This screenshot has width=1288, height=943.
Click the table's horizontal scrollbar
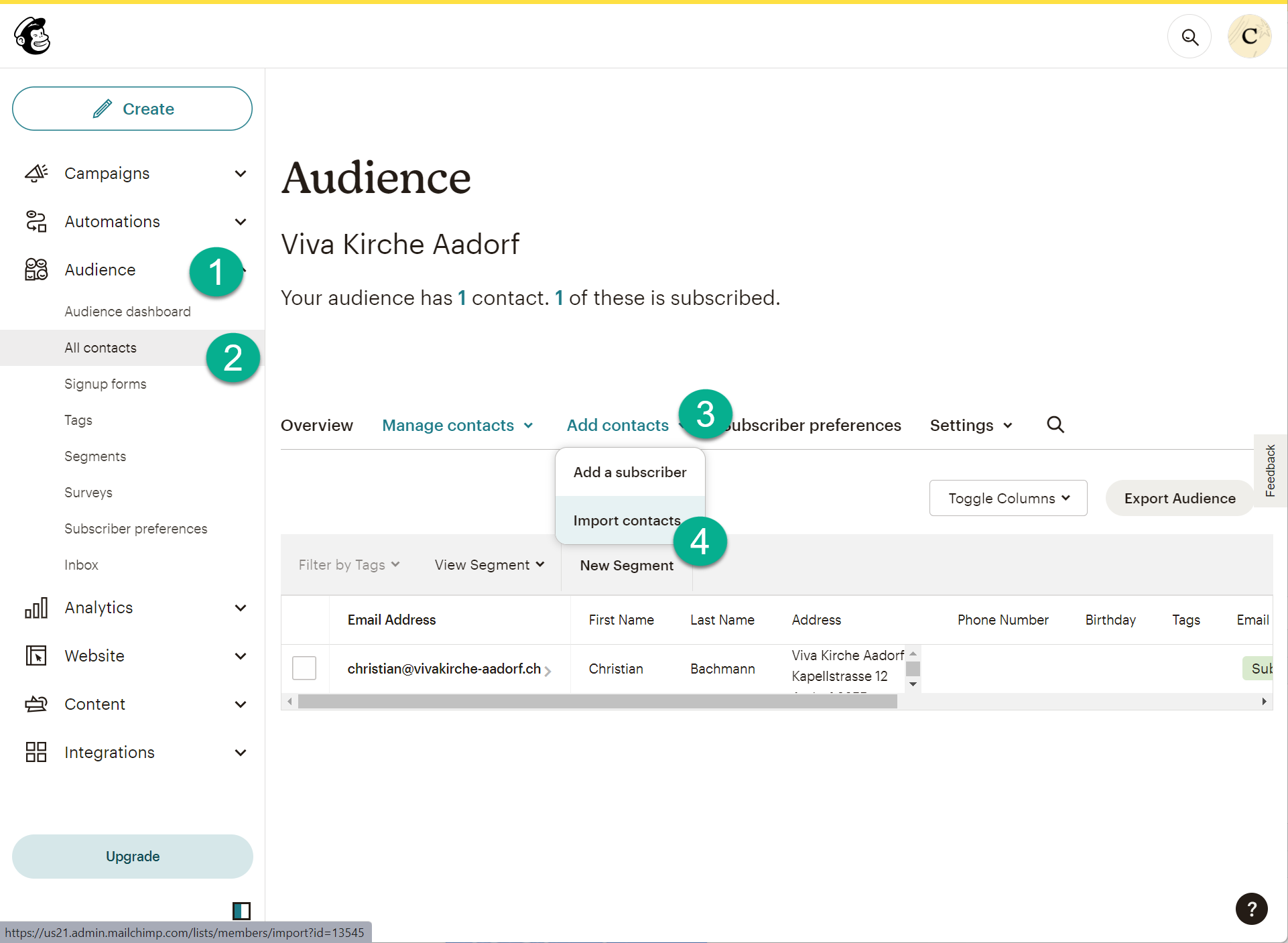596,702
